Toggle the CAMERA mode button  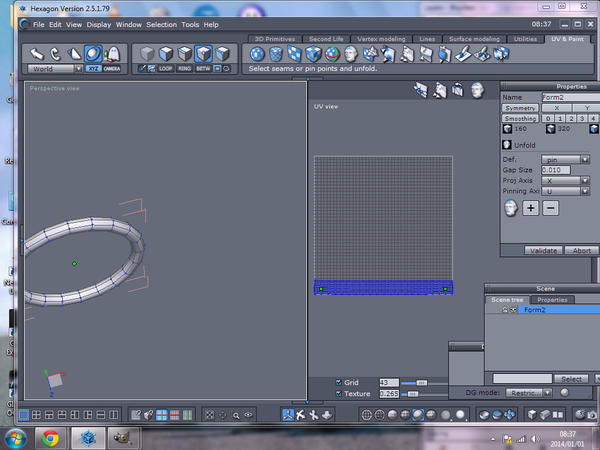[x=112, y=69]
